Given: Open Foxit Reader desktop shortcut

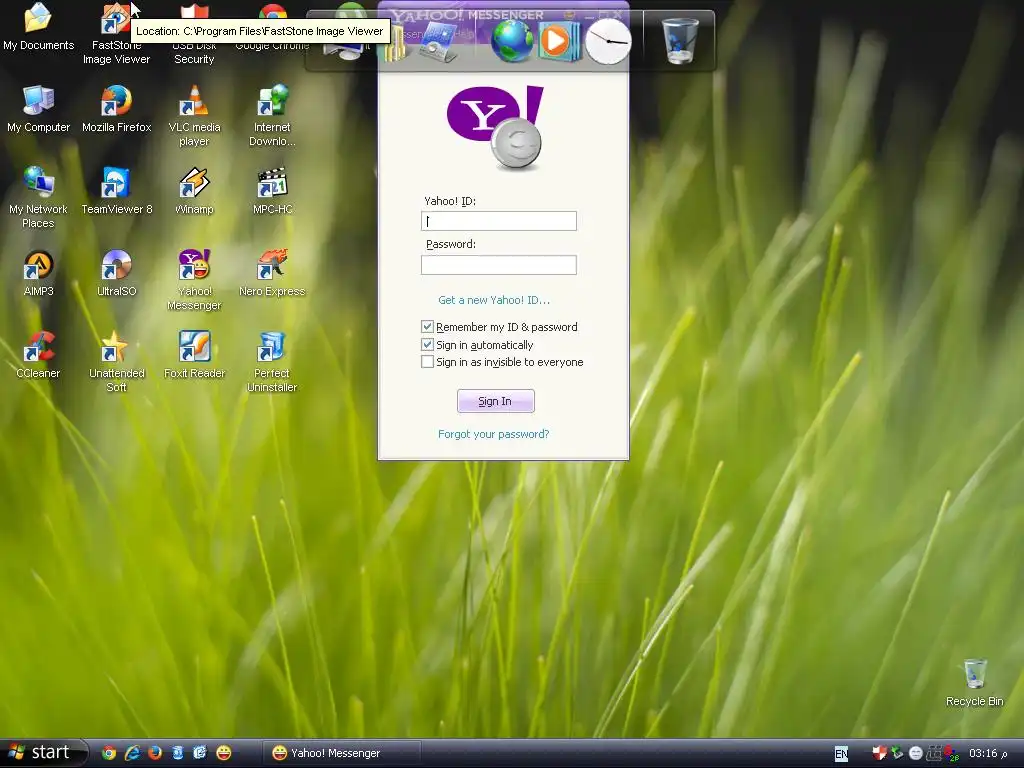Looking at the screenshot, I should click(194, 355).
